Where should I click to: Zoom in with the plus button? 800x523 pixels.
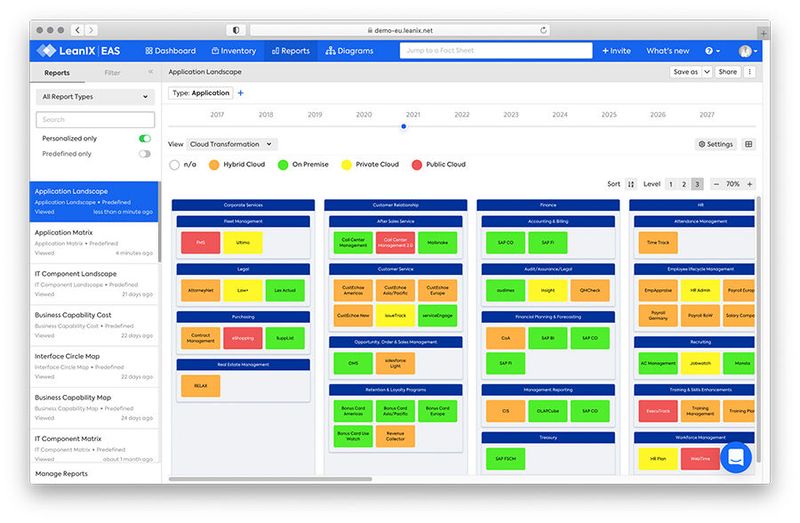[749, 184]
